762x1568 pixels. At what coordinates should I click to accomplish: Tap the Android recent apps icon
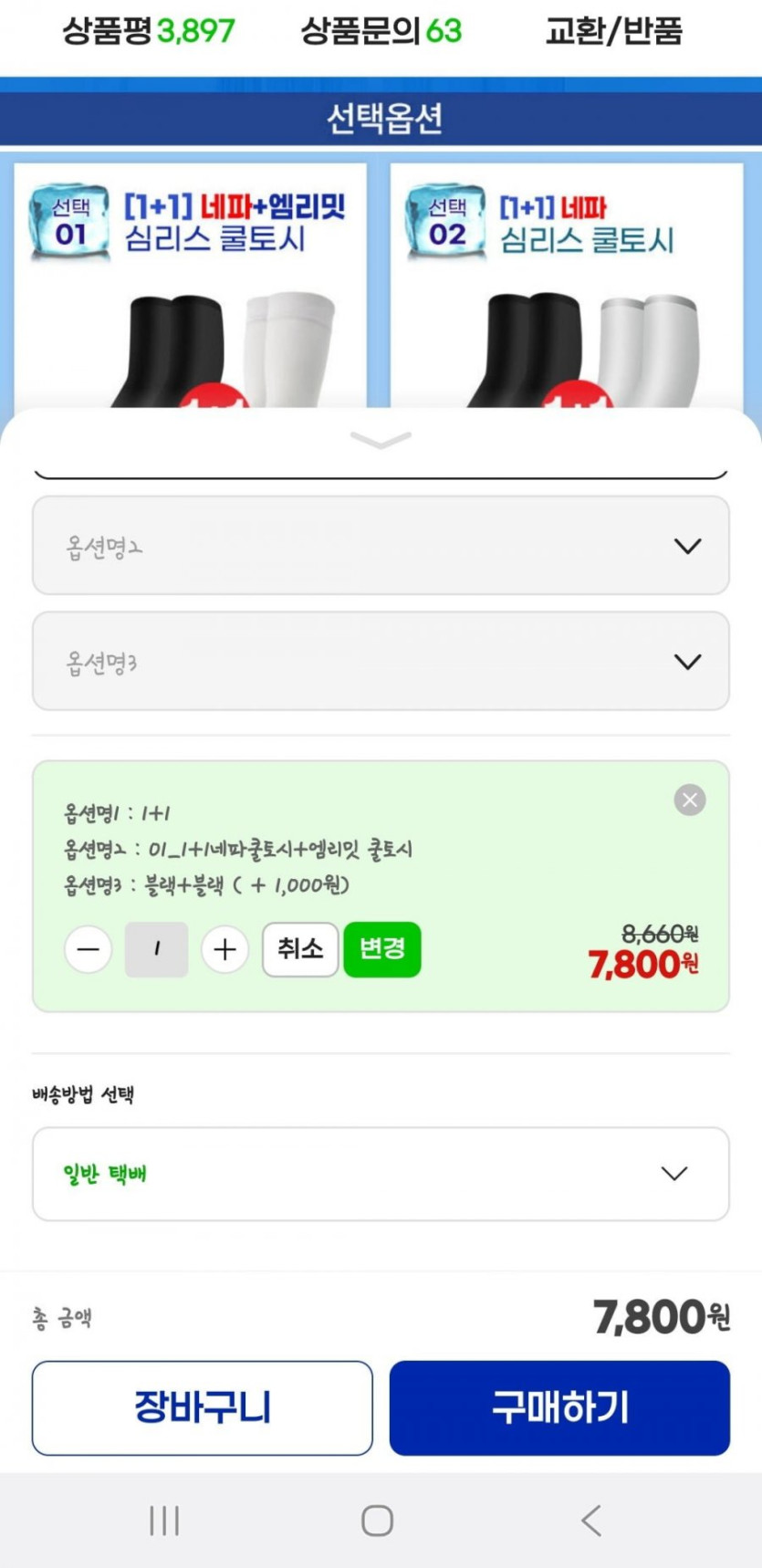click(164, 1521)
